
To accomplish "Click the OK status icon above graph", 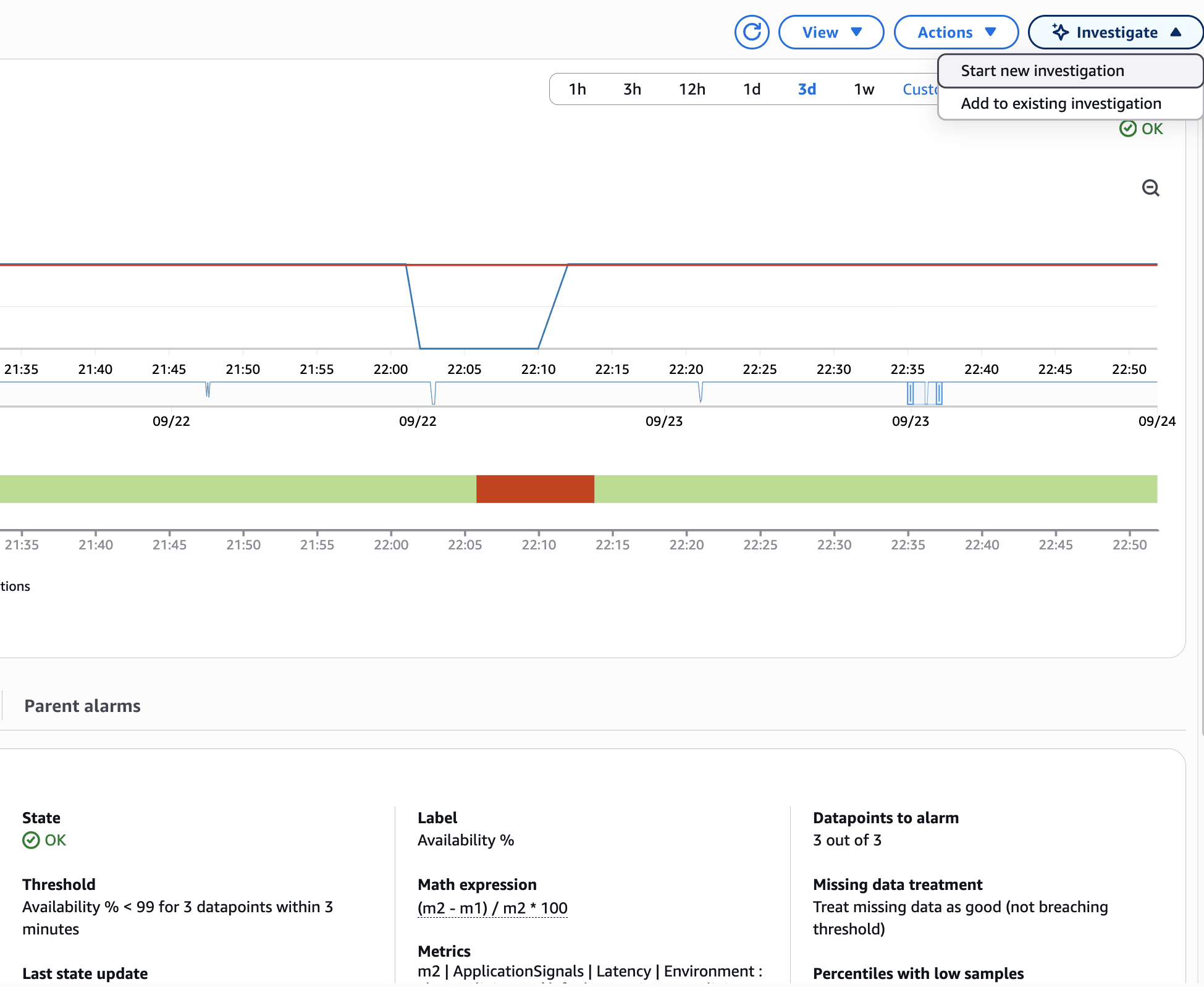I will 1127,129.
